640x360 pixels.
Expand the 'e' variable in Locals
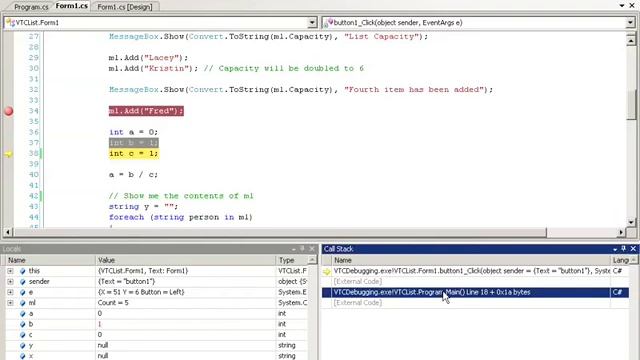(10, 292)
